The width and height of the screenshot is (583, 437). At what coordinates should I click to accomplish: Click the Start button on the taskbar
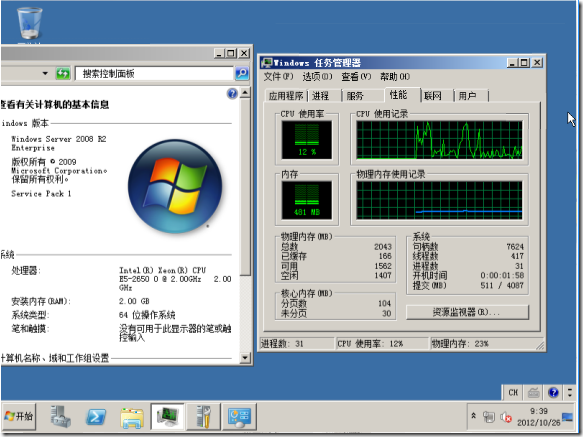19,416
